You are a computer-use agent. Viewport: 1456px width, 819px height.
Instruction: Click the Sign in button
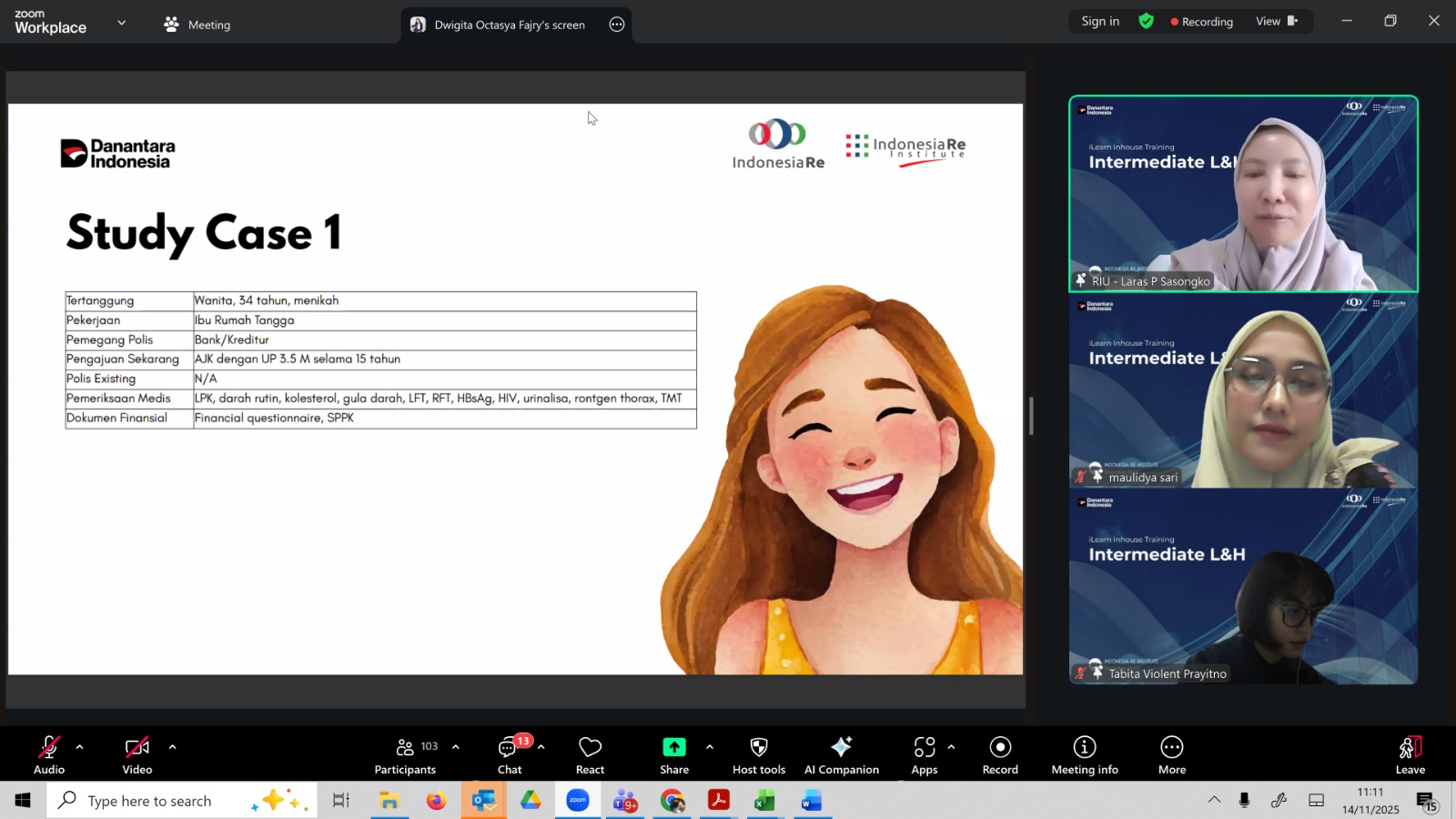(1099, 21)
